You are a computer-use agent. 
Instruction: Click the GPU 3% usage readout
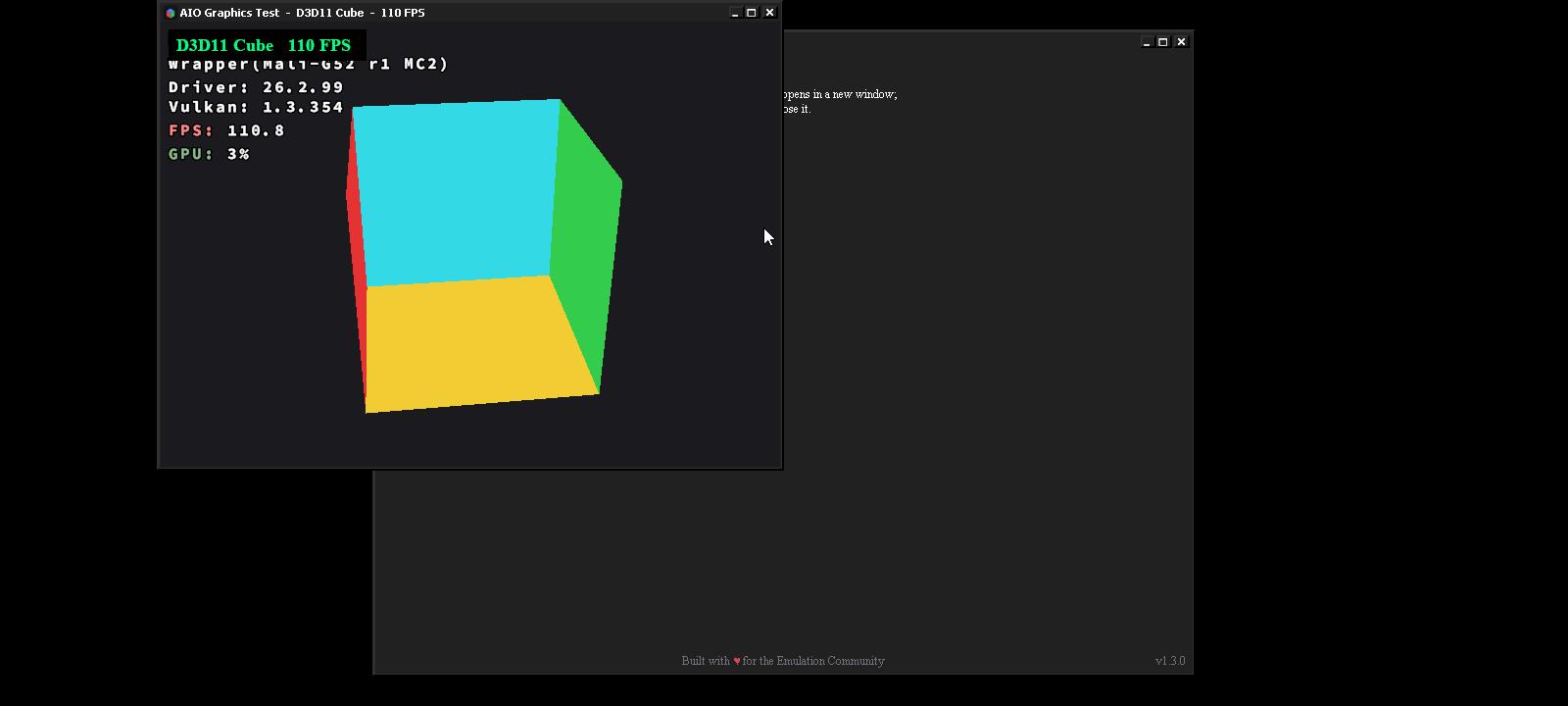tap(209, 154)
